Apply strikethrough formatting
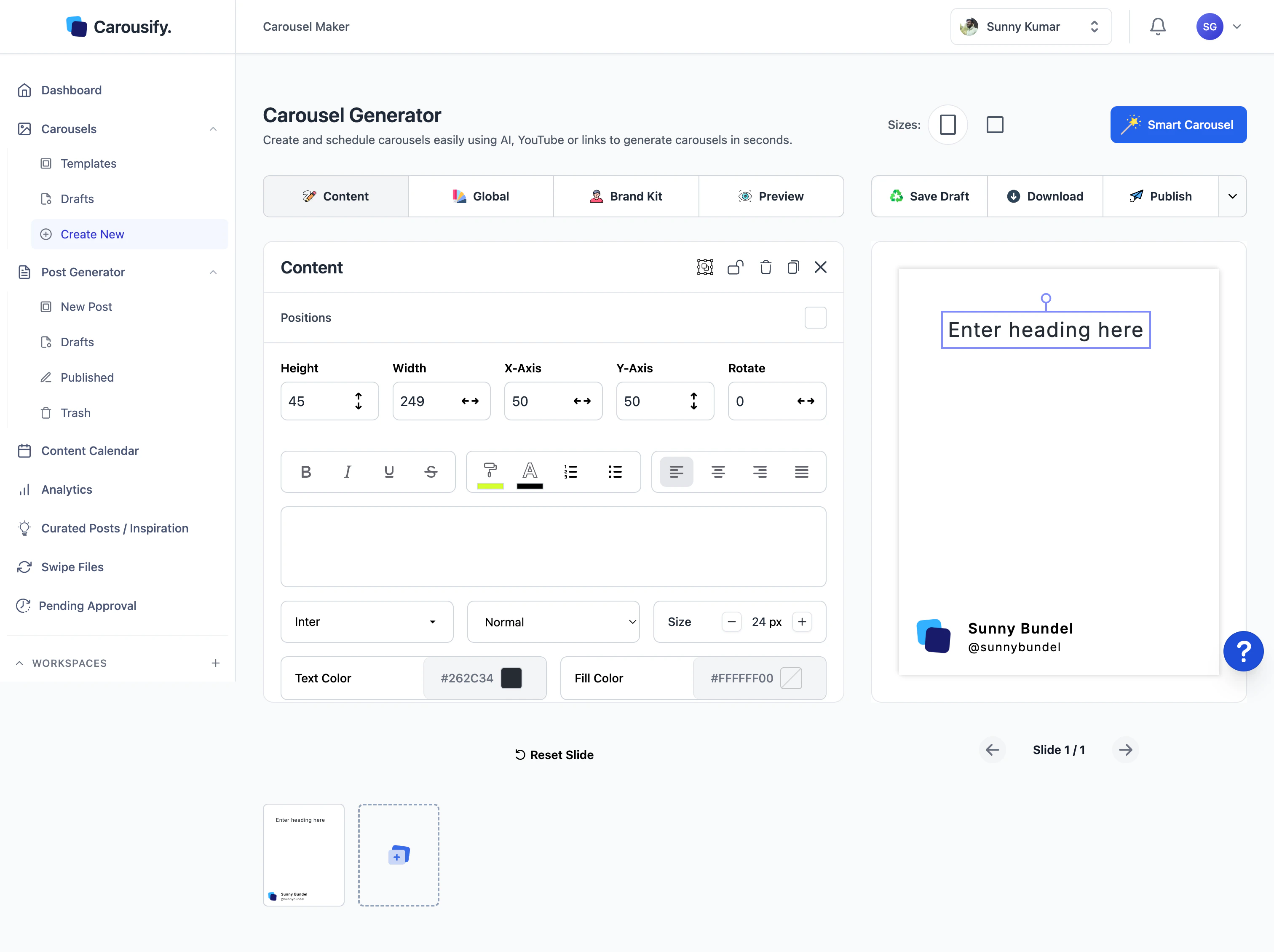Screen dimensions: 1274x952 (431, 472)
